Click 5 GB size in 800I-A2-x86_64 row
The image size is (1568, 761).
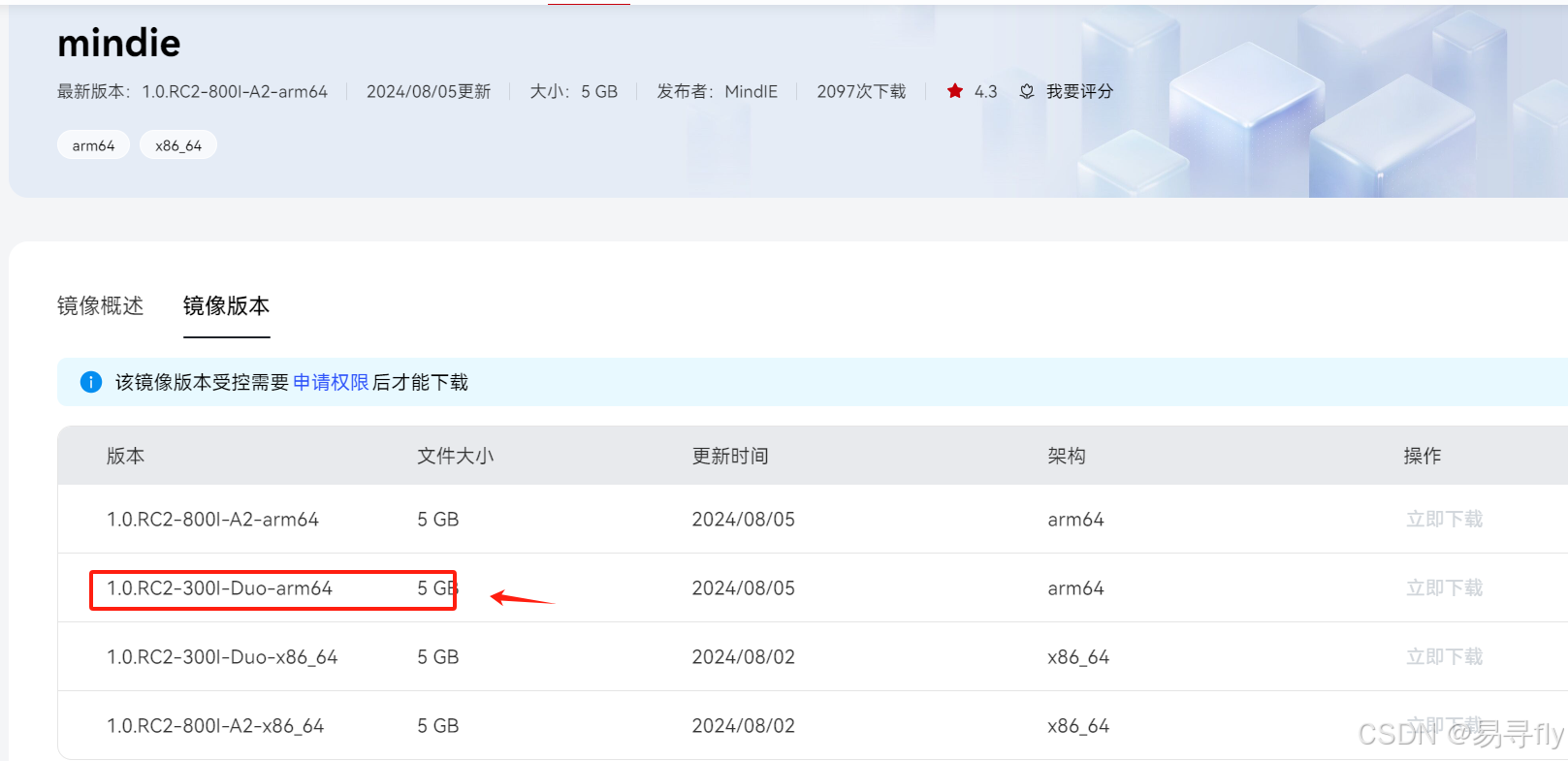[x=438, y=726]
